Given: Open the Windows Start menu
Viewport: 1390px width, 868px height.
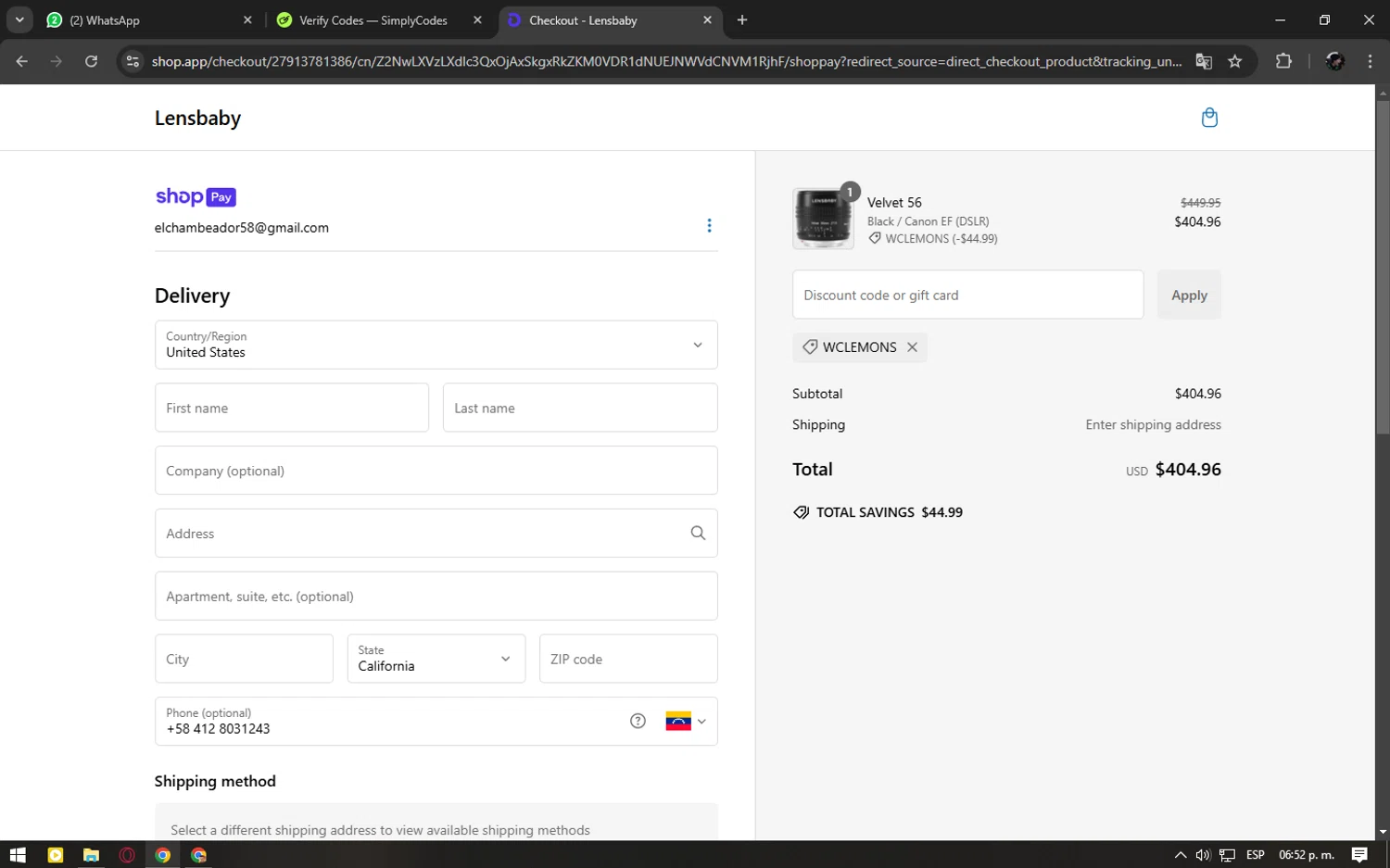Looking at the screenshot, I should (x=18, y=855).
